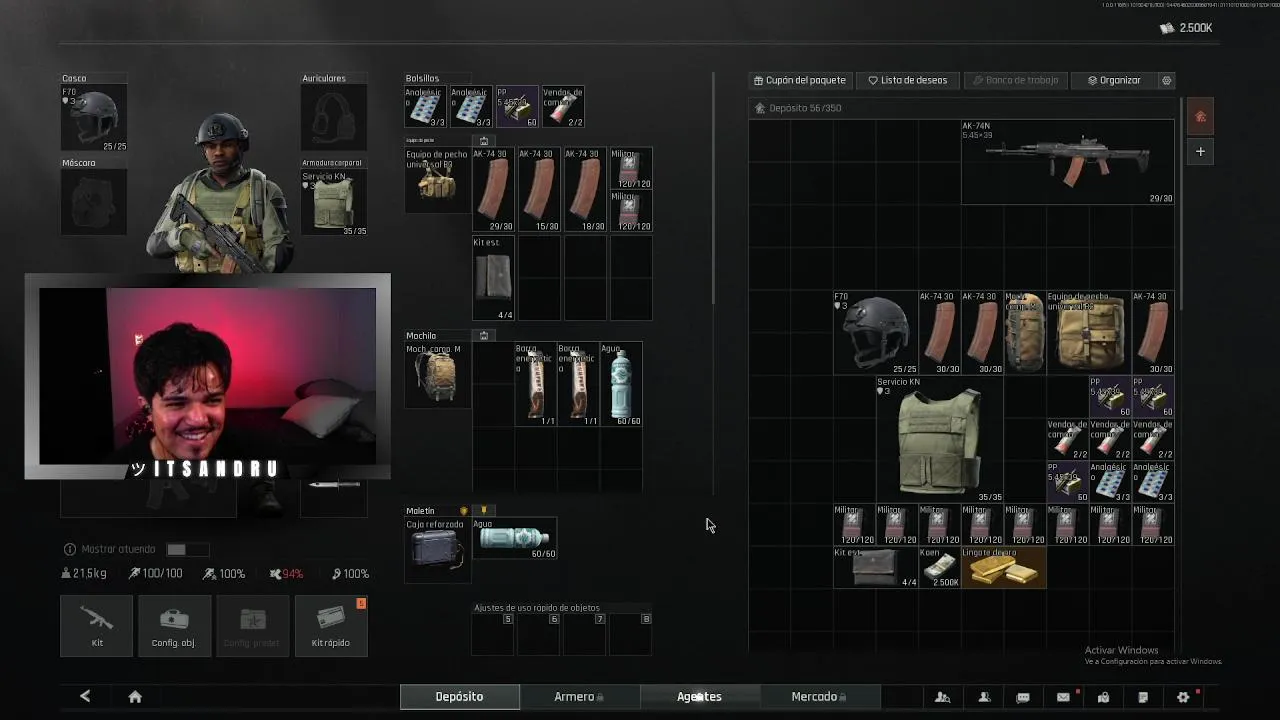The width and height of the screenshot is (1280, 720).
Task: Open the chat messages icon
Action: (x=1023, y=697)
